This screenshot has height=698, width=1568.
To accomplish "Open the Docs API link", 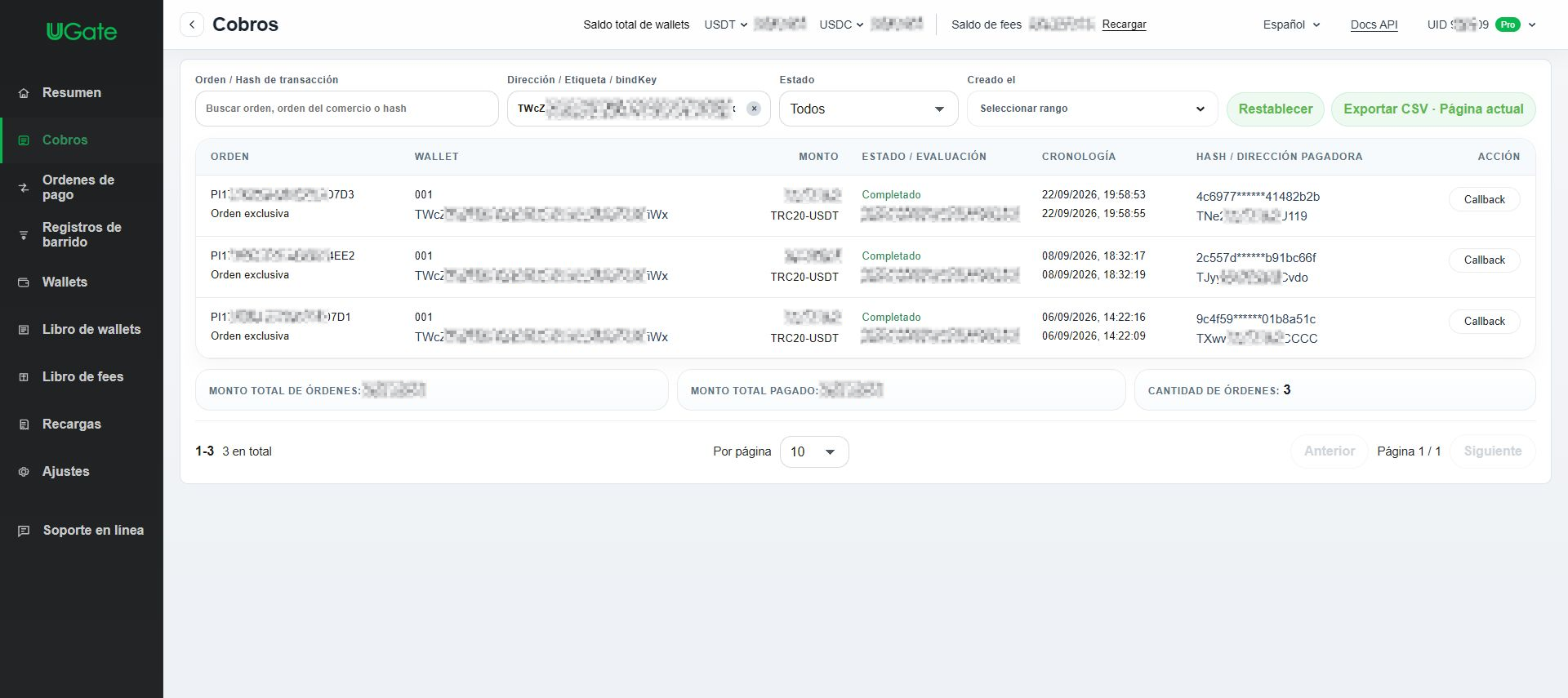I will coord(1374,24).
